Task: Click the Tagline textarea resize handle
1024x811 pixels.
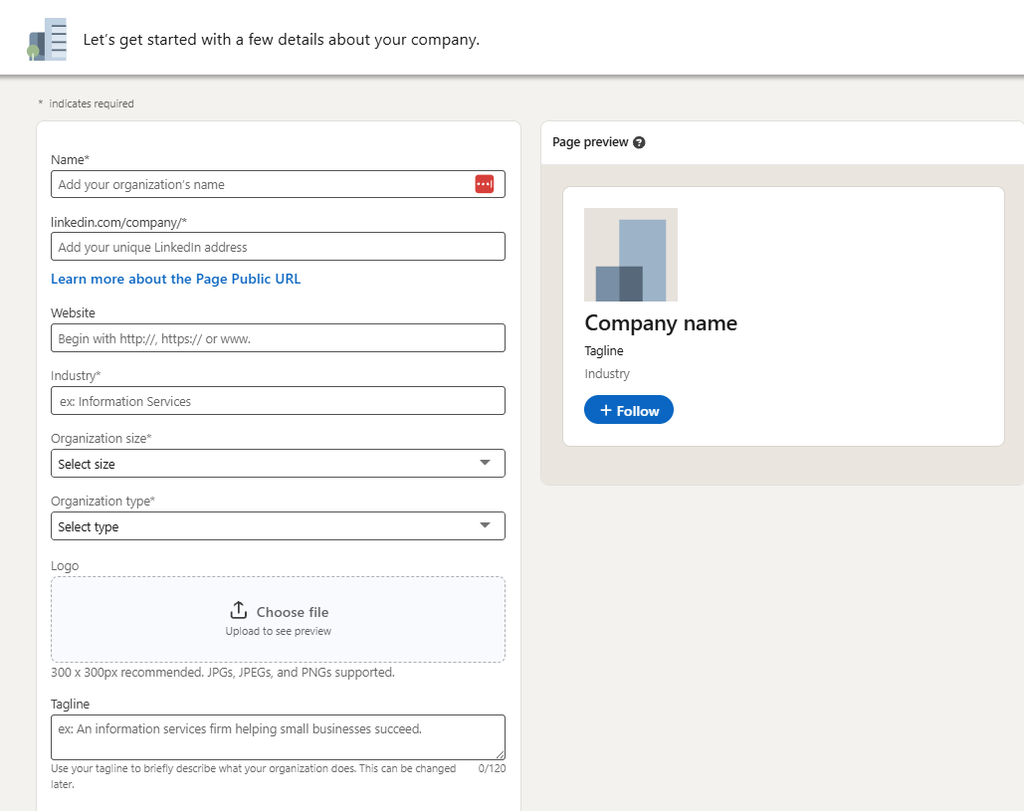Action: (500, 754)
